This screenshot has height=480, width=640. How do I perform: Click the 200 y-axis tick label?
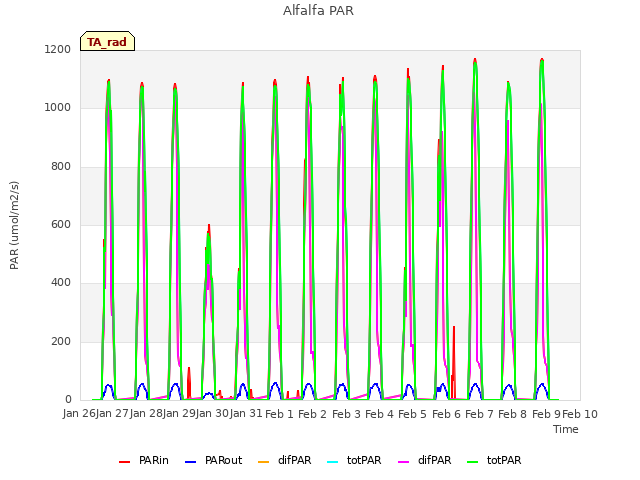61,342
